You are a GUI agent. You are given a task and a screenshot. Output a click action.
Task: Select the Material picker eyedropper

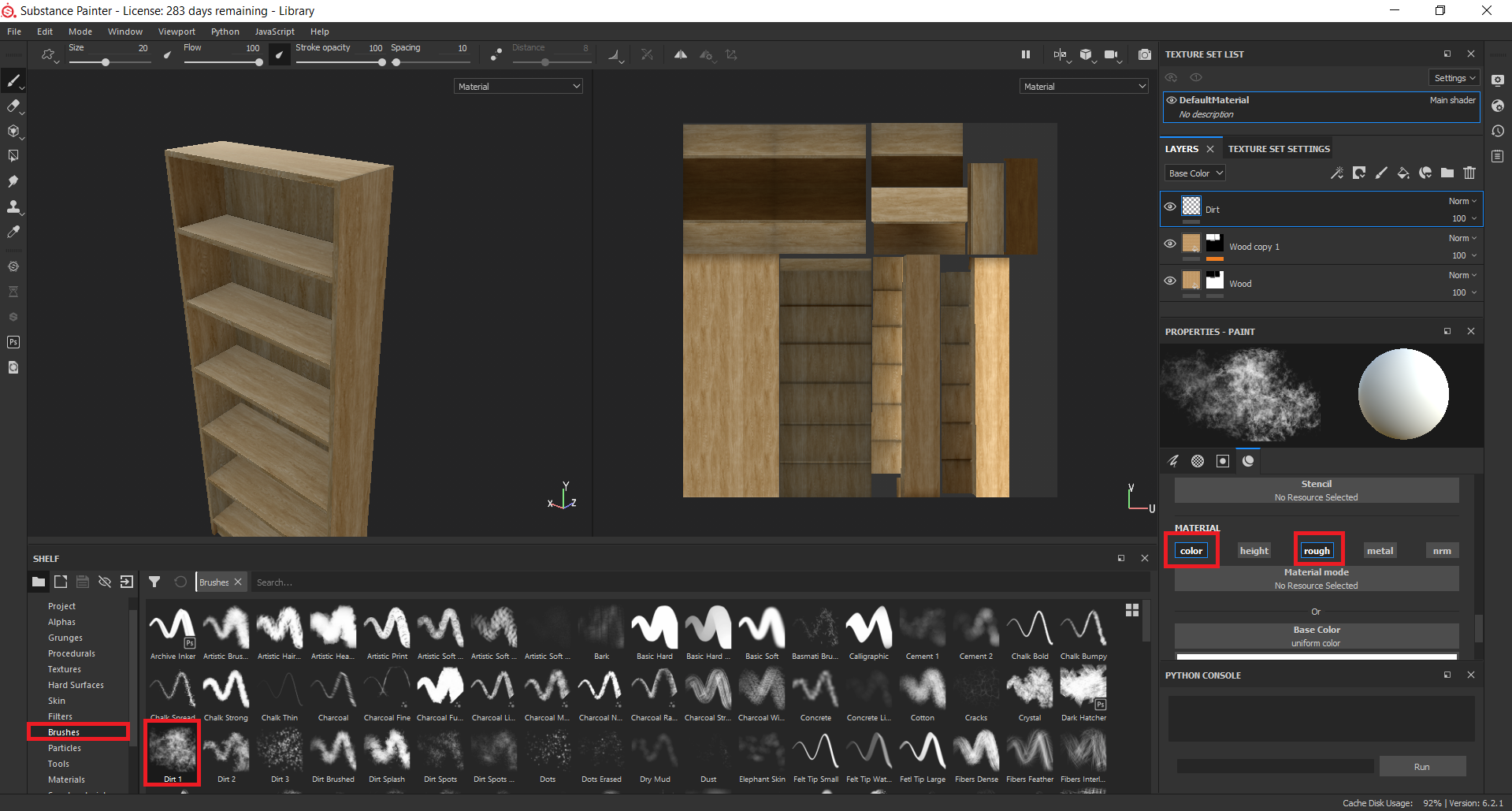13,232
